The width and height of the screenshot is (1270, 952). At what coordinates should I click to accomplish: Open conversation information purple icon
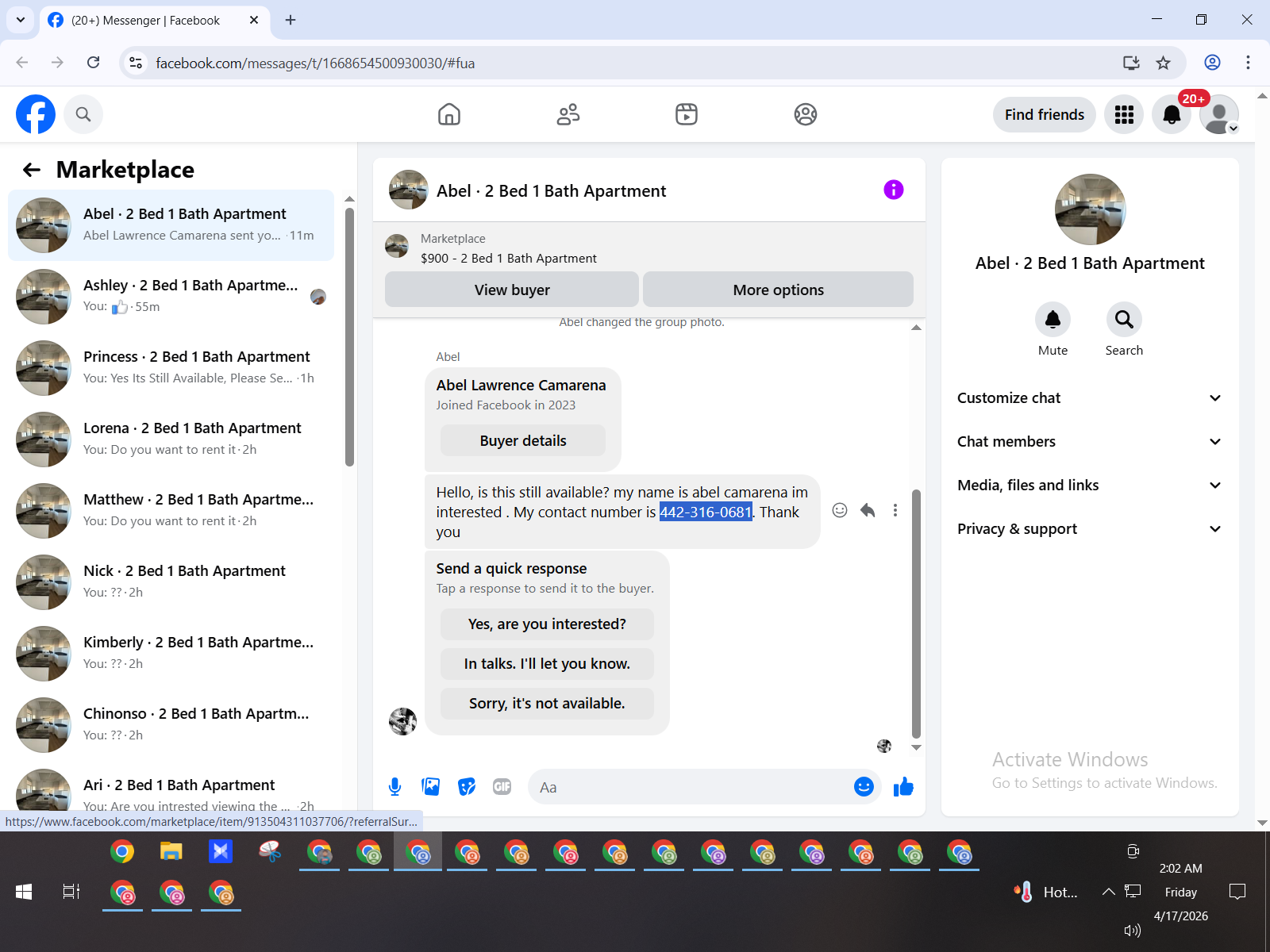[894, 190]
